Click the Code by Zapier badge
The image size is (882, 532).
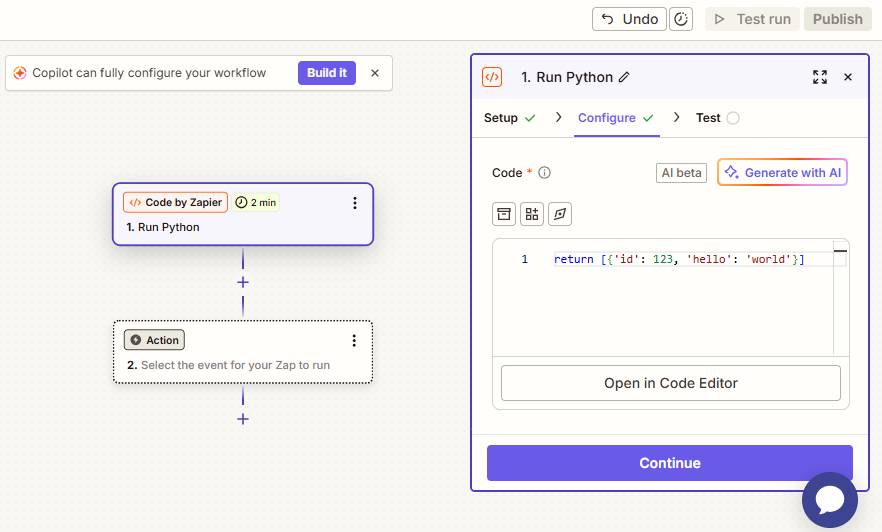[176, 202]
